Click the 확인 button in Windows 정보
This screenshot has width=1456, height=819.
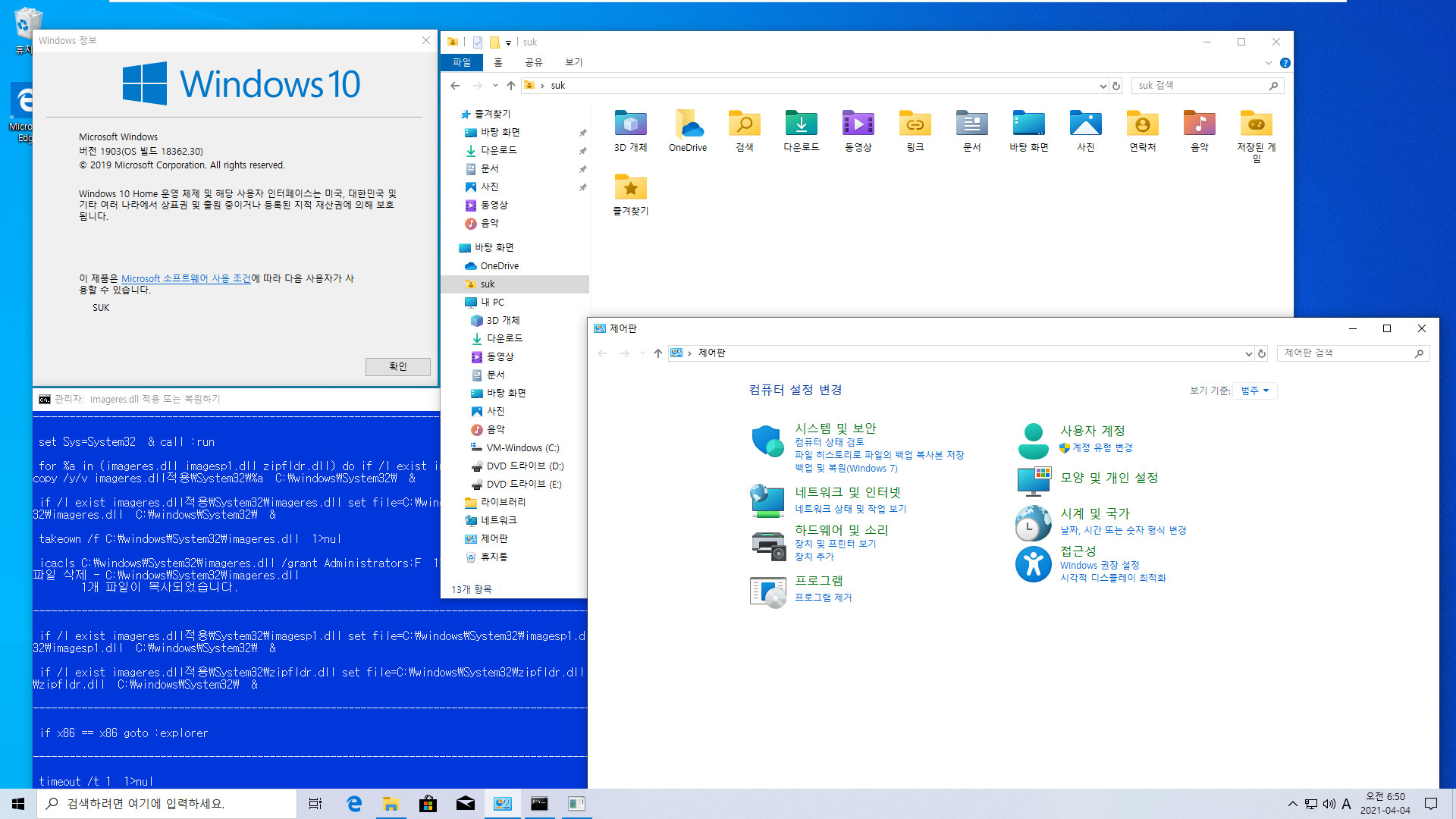point(398,366)
